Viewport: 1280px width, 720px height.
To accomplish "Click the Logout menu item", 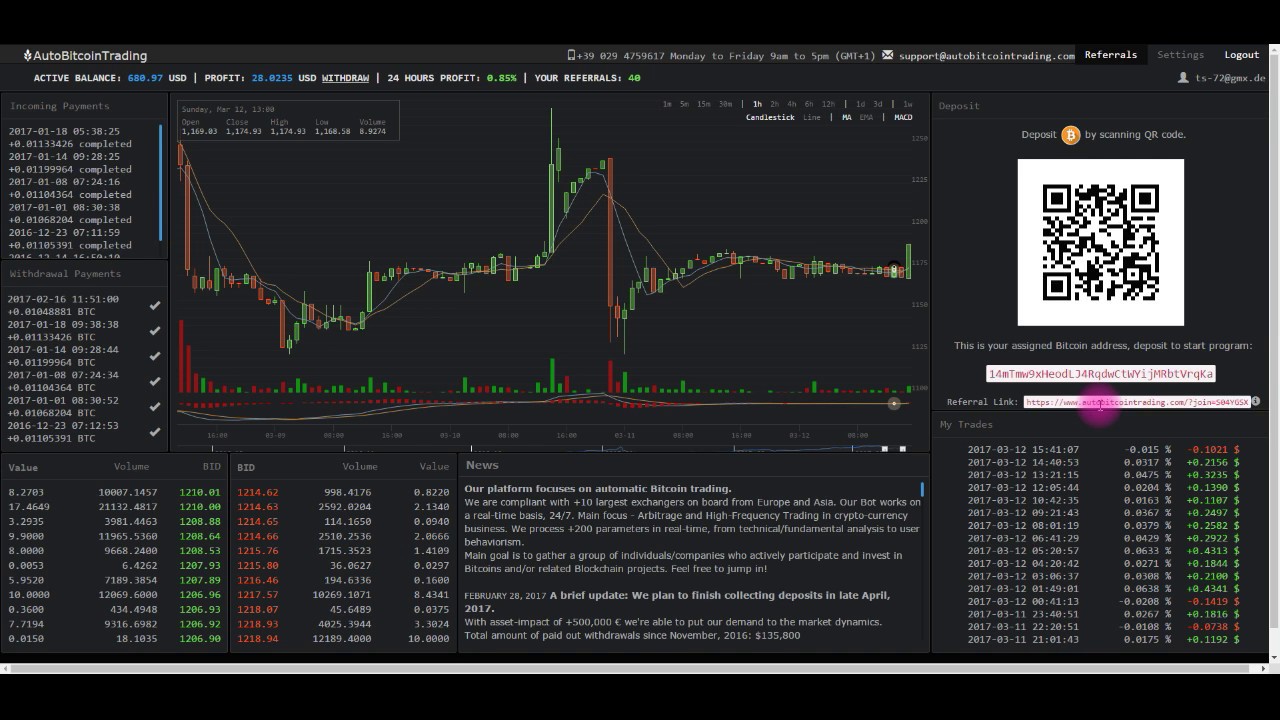I will point(1242,55).
